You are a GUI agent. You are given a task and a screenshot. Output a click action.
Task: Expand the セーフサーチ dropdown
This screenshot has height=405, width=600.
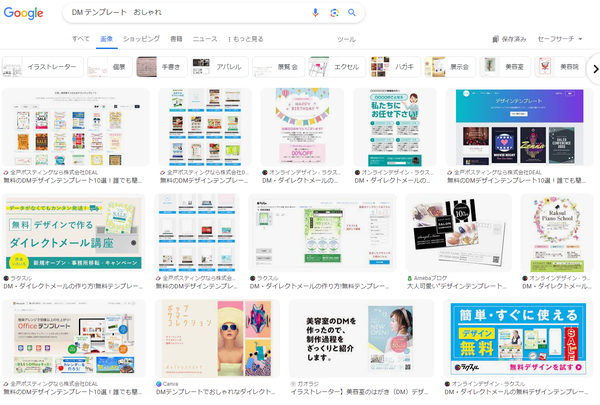[560, 39]
